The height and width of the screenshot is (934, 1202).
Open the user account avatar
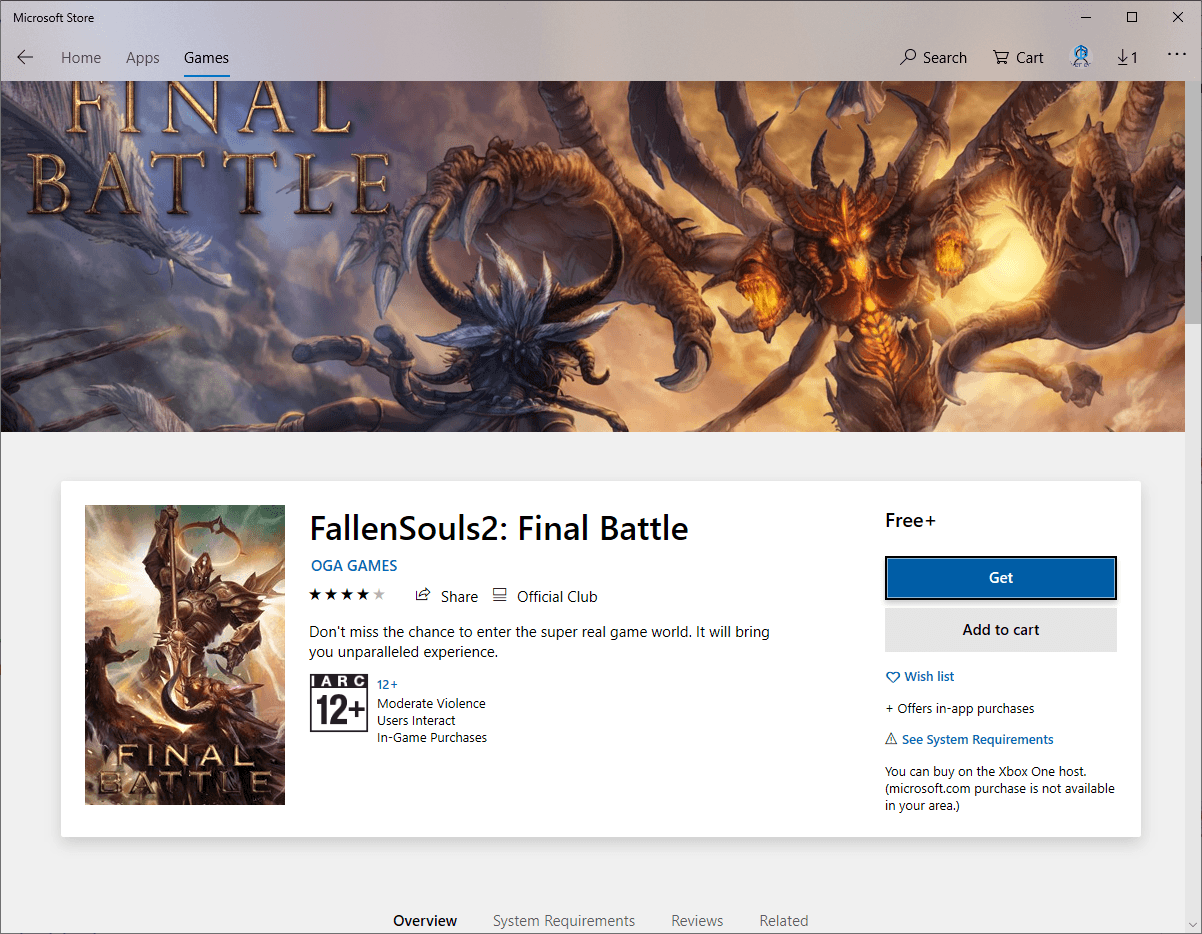pyautogui.click(x=1081, y=57)
